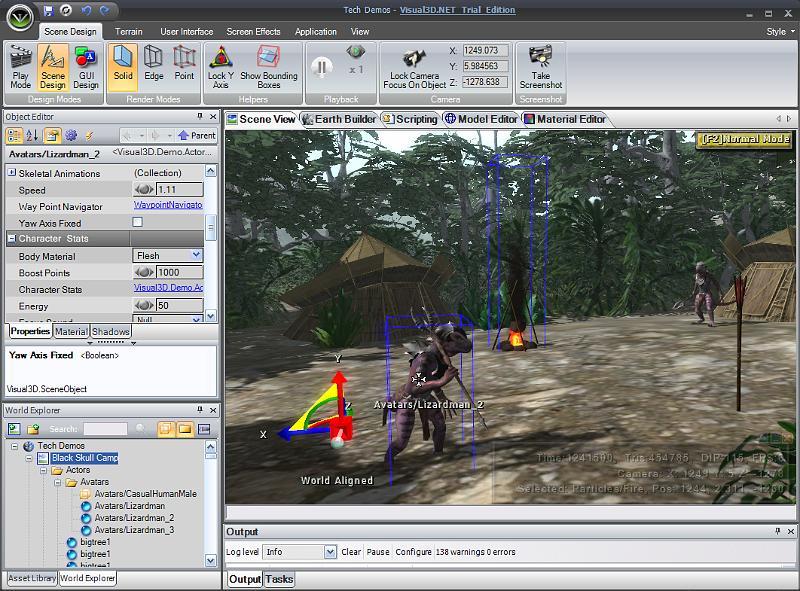Click the World Explorer search field

[106, 429]
